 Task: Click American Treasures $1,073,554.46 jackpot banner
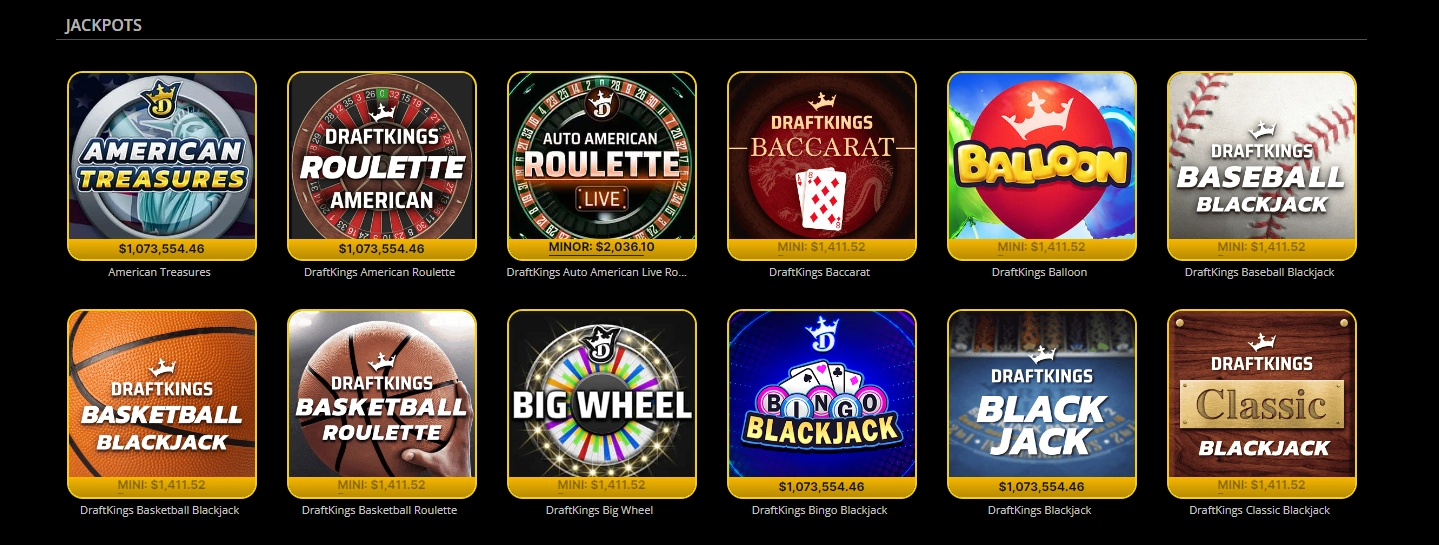[x=161, y=249]
